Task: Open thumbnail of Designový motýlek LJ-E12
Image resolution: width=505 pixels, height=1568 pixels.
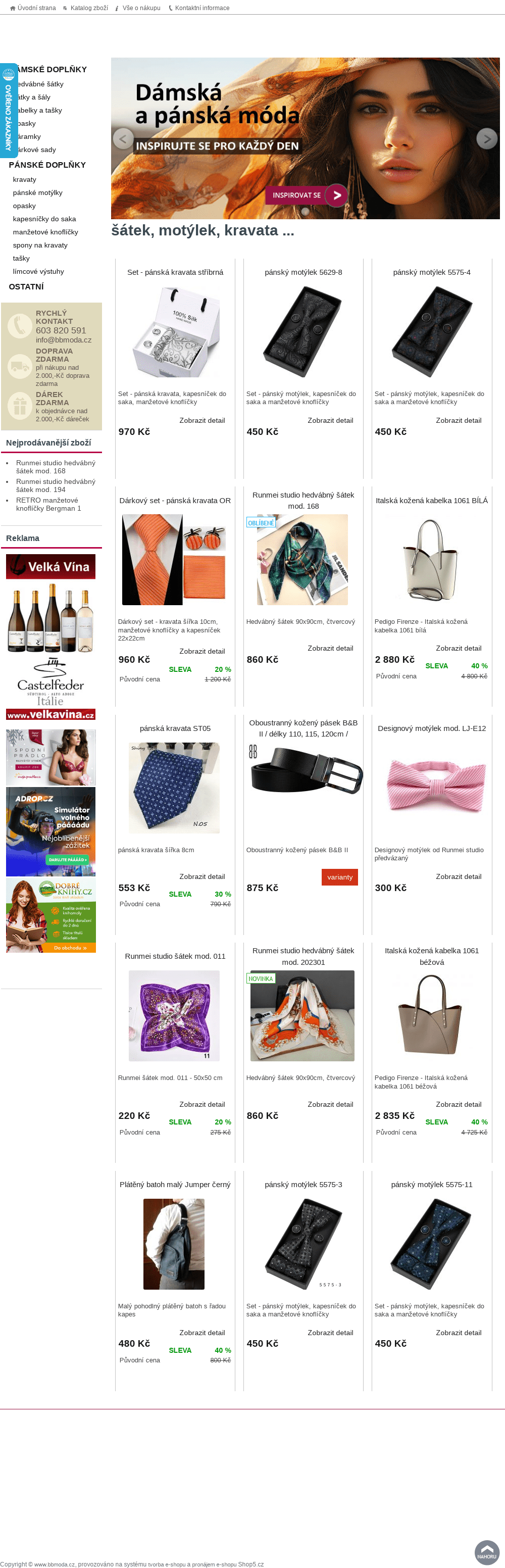Action: (432, 788)
